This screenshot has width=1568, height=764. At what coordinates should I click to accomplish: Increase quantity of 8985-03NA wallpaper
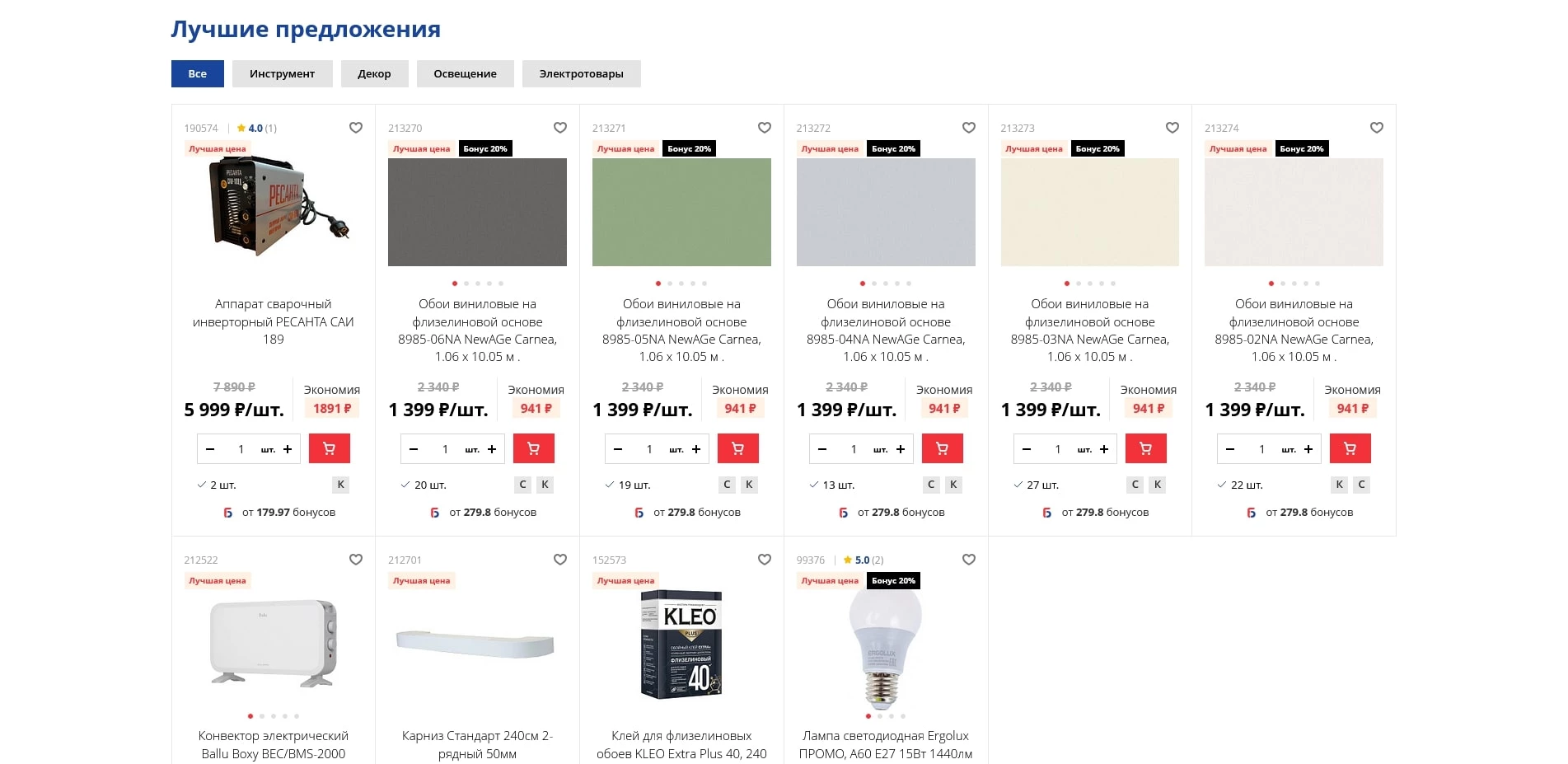click(x=1104, y=449)
